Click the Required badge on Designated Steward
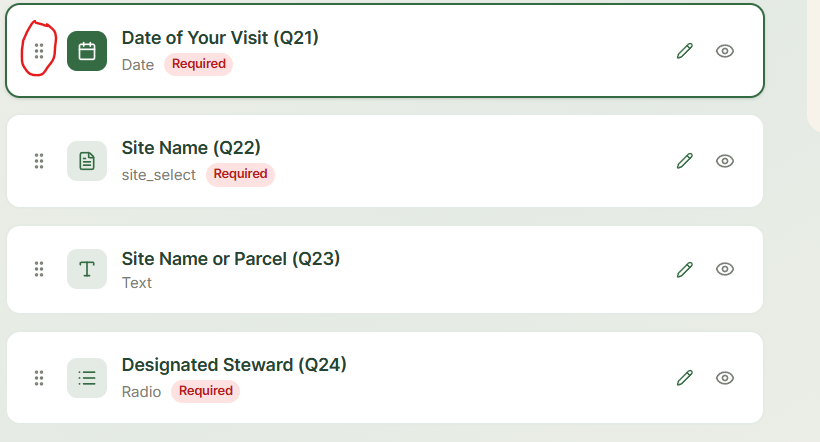This screenshot has width=820, height=442. [x=205, y=391]
